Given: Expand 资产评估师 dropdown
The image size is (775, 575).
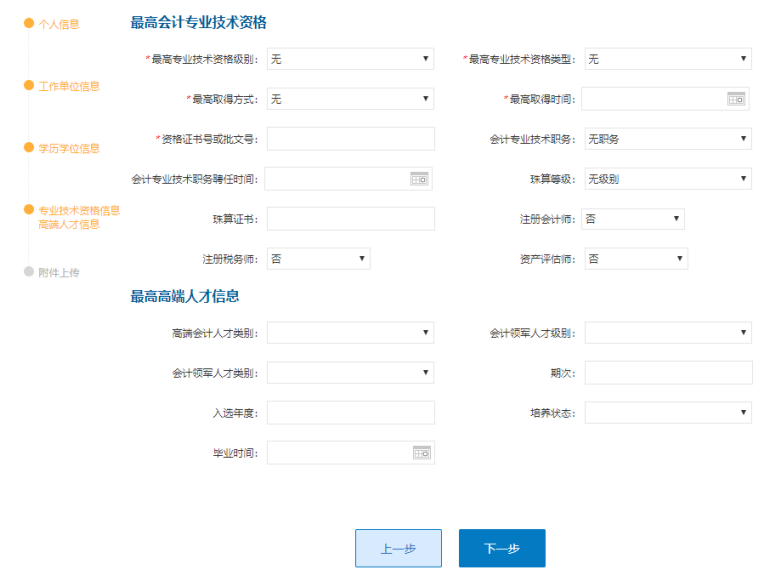Looking at the screenshot, I should coord(636,259).
